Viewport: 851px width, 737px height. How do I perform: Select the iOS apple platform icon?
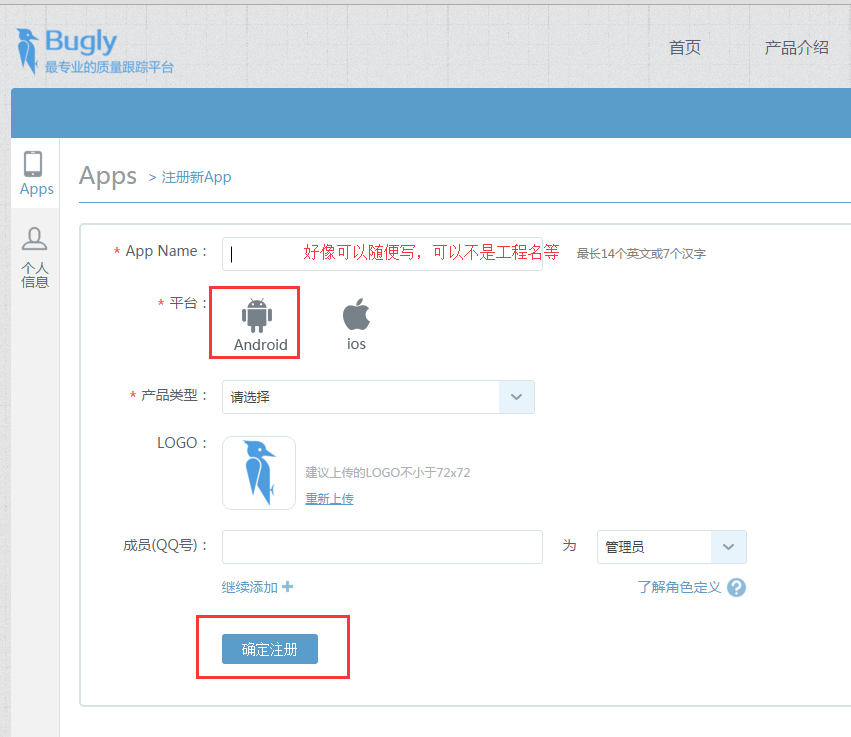coord(357,314)
